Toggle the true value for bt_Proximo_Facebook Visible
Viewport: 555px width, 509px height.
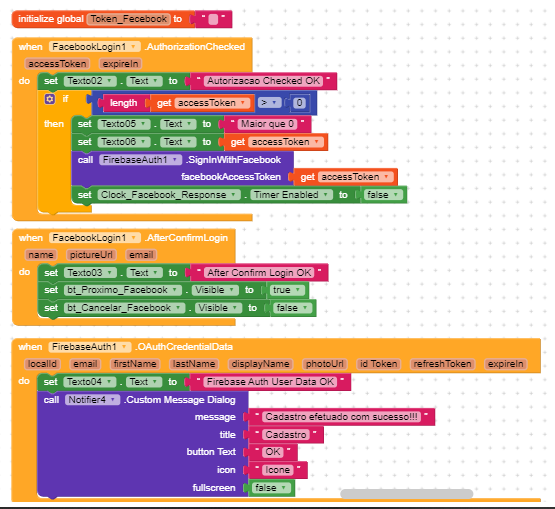tap(287, 290)
